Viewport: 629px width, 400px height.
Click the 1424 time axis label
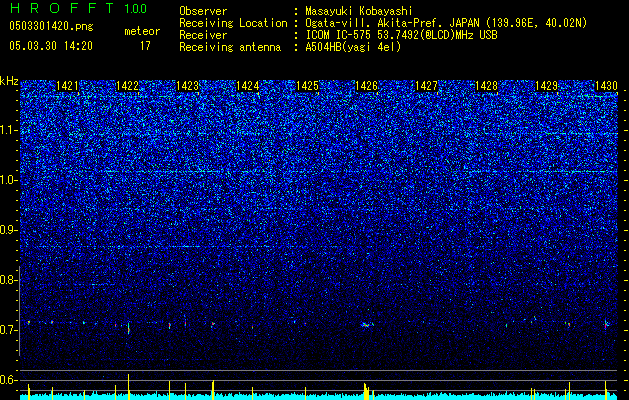point(248,85)
